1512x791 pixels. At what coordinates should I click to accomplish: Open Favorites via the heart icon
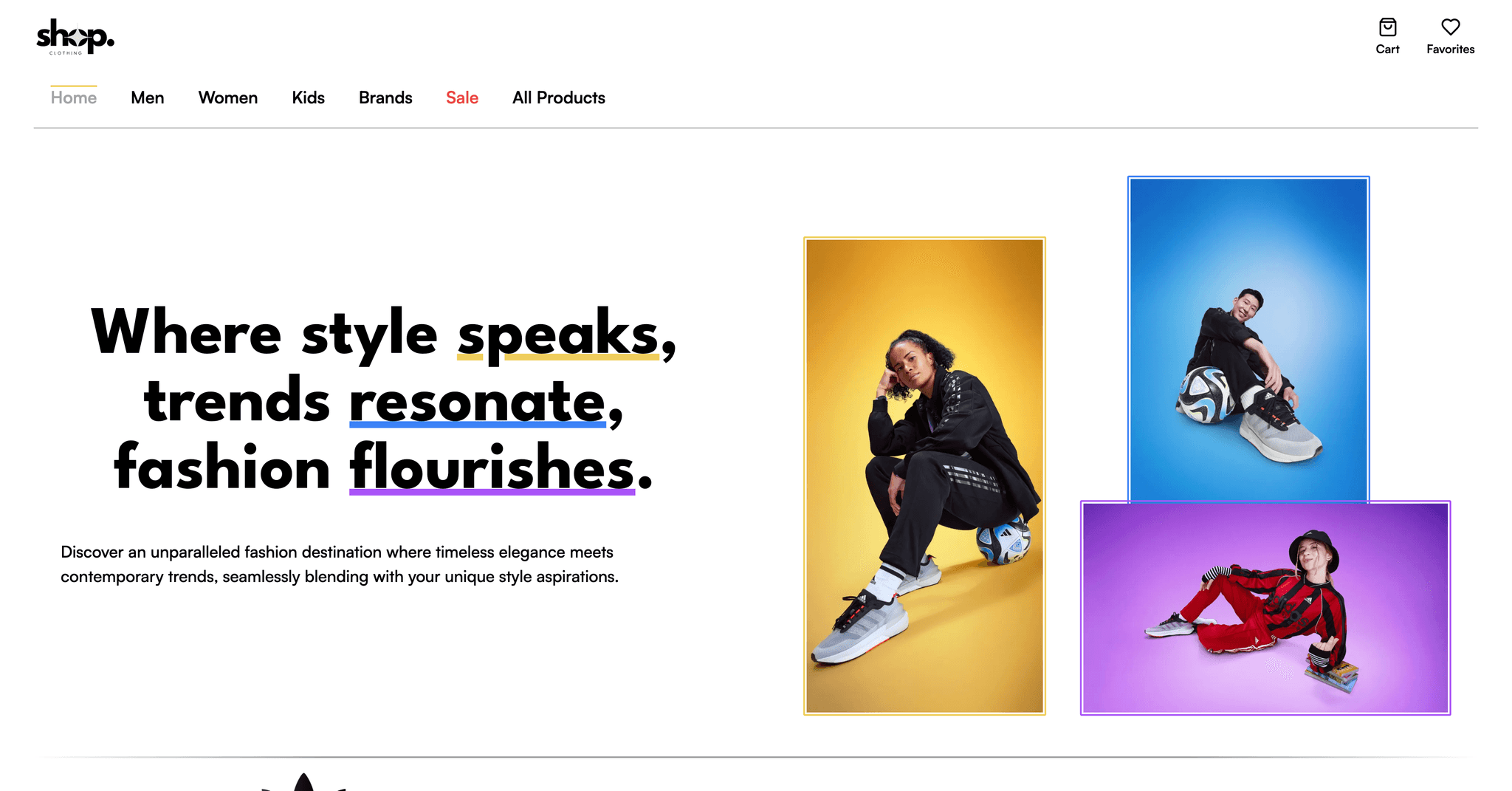point(1450,27)
